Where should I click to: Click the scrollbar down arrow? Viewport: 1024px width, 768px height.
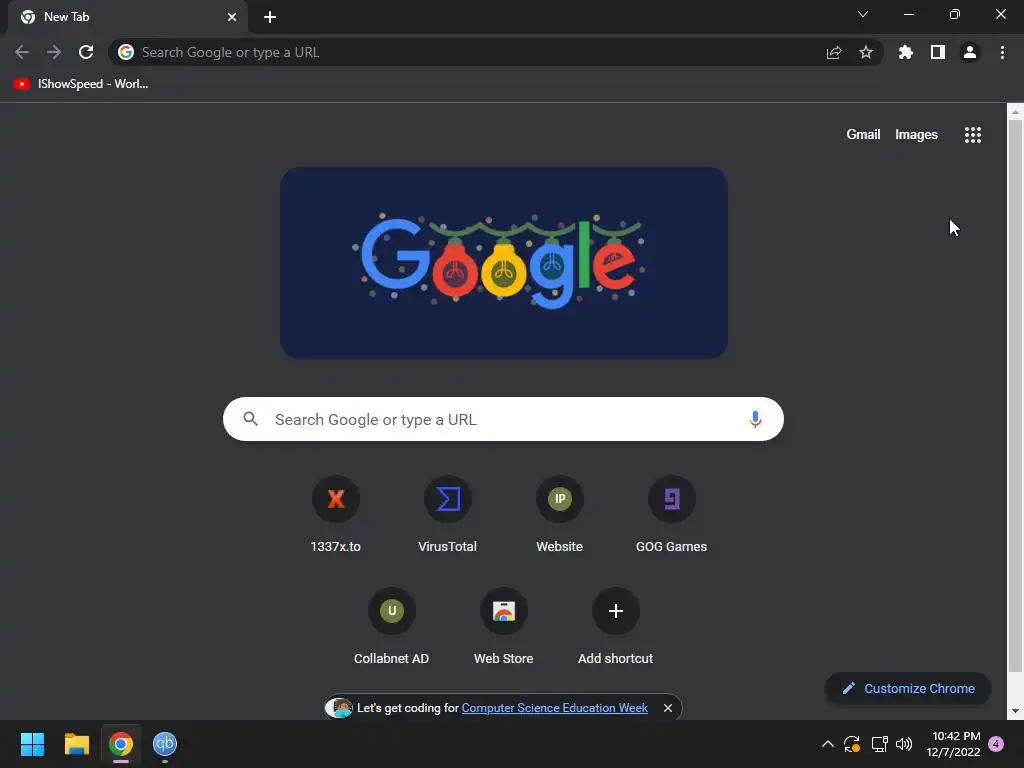[x=1015, y=711]
